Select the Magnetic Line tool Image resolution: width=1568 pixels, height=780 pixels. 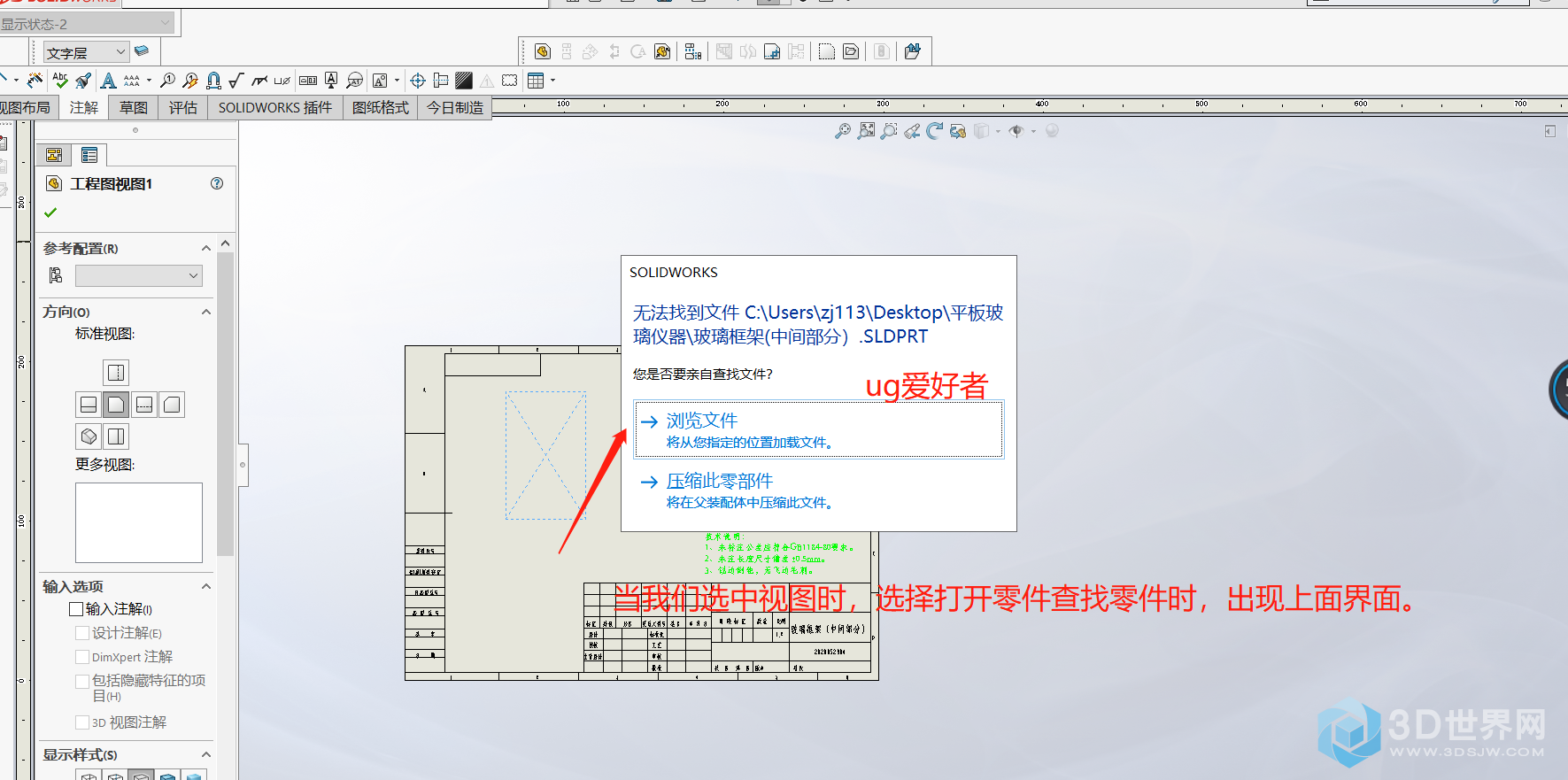pos(213,81)
